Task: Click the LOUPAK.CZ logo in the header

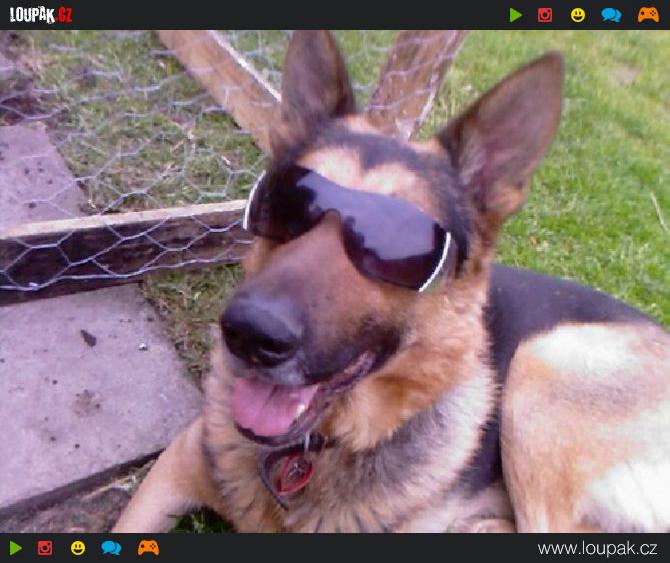Action: tap(41, 15)
